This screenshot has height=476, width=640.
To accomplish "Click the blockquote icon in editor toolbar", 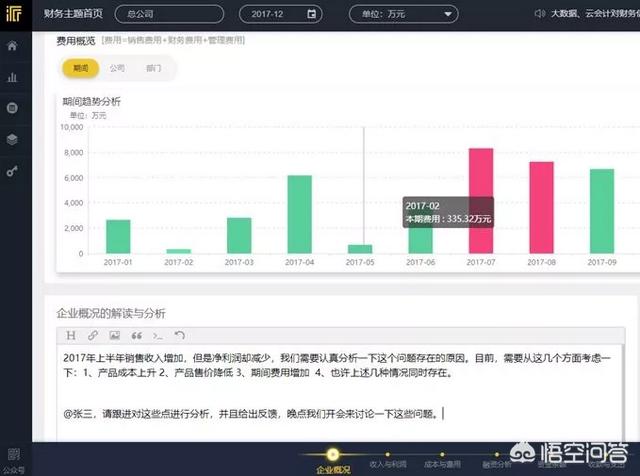I will pyautogui.click(x=136, y=335).
